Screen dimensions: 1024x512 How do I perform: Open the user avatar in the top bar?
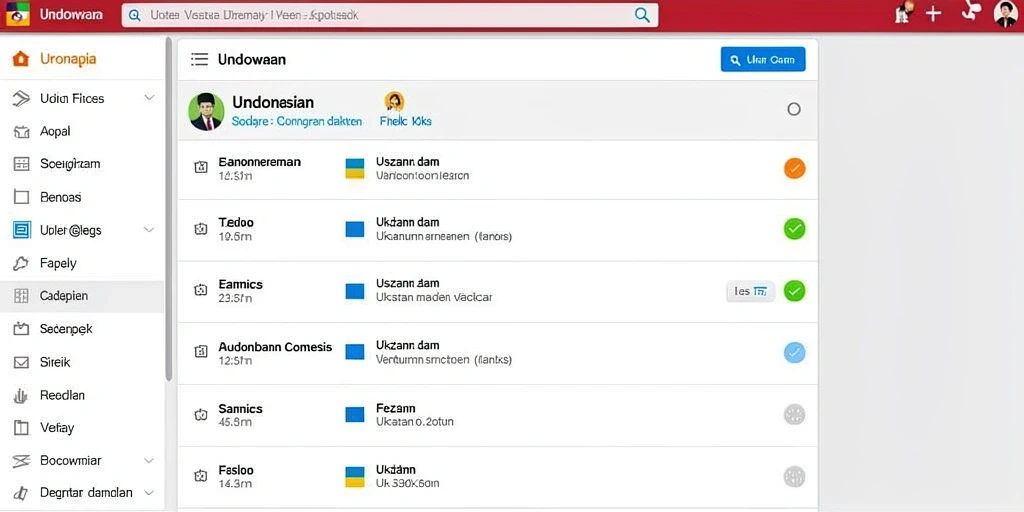tap(1006, 14)
